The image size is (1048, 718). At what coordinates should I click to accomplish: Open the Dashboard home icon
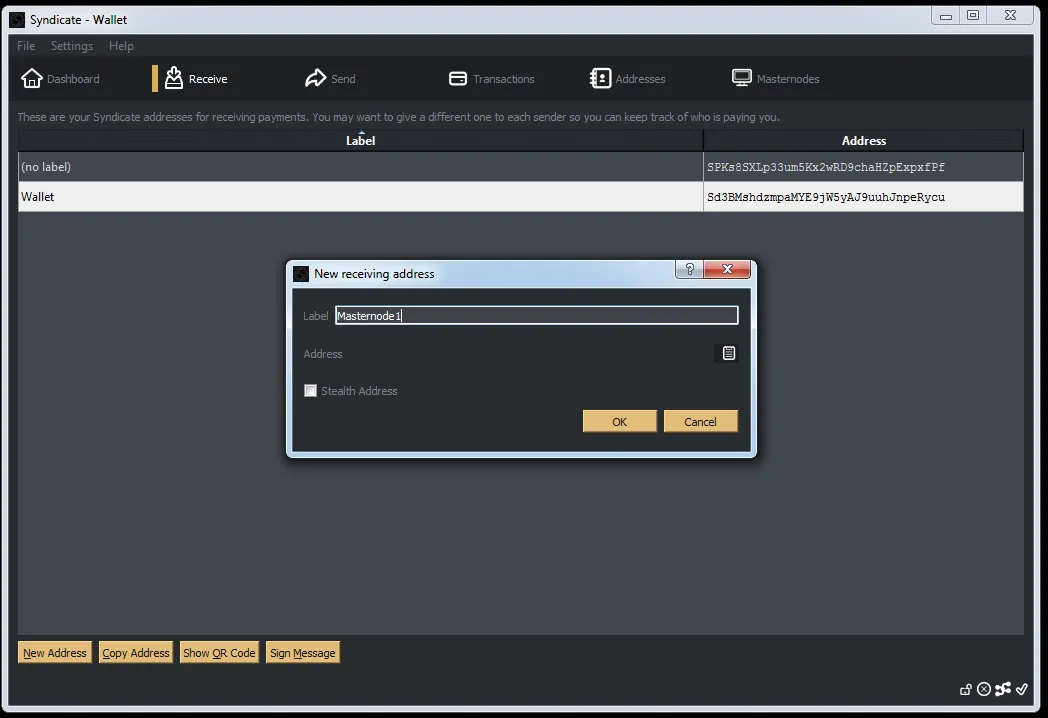coord(31,78)
